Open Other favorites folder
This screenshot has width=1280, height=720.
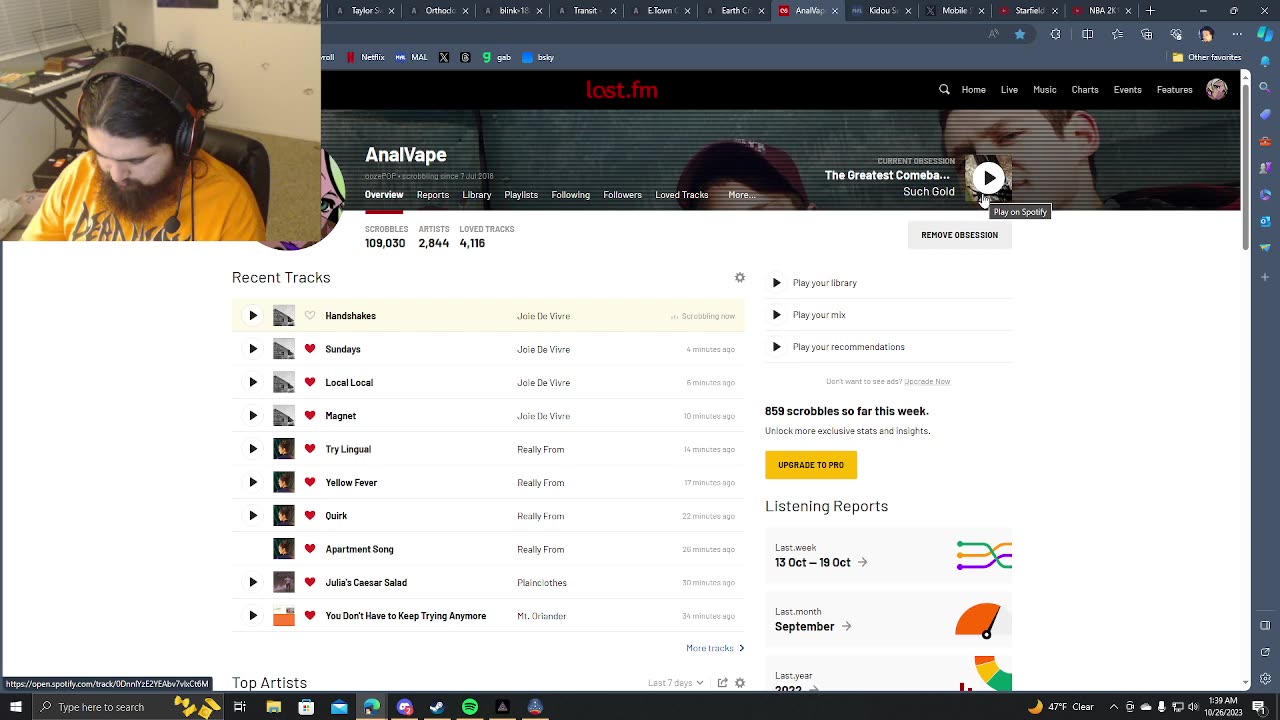coord(1207,57)
